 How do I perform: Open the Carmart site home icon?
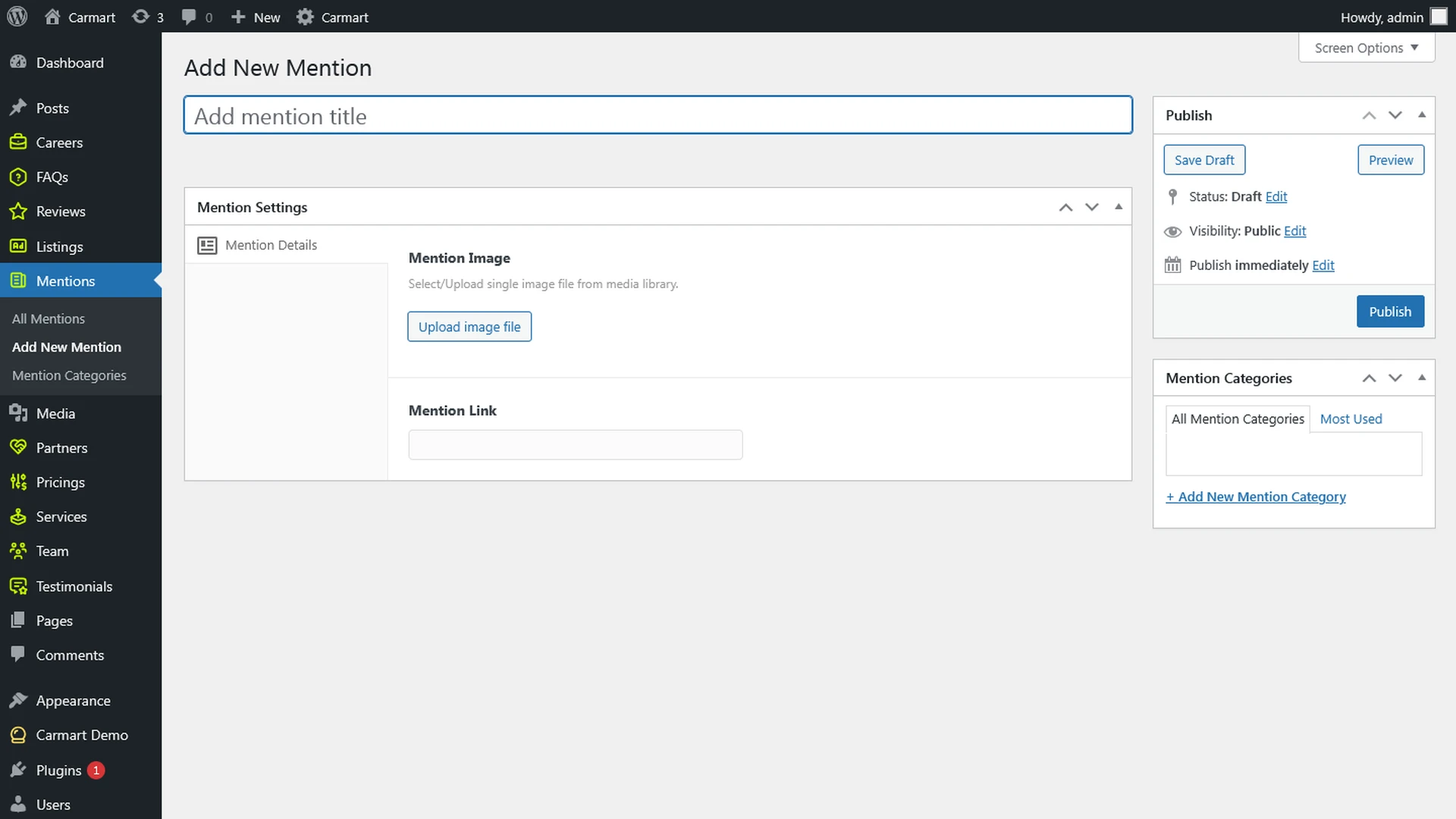[x=52, y=17]
